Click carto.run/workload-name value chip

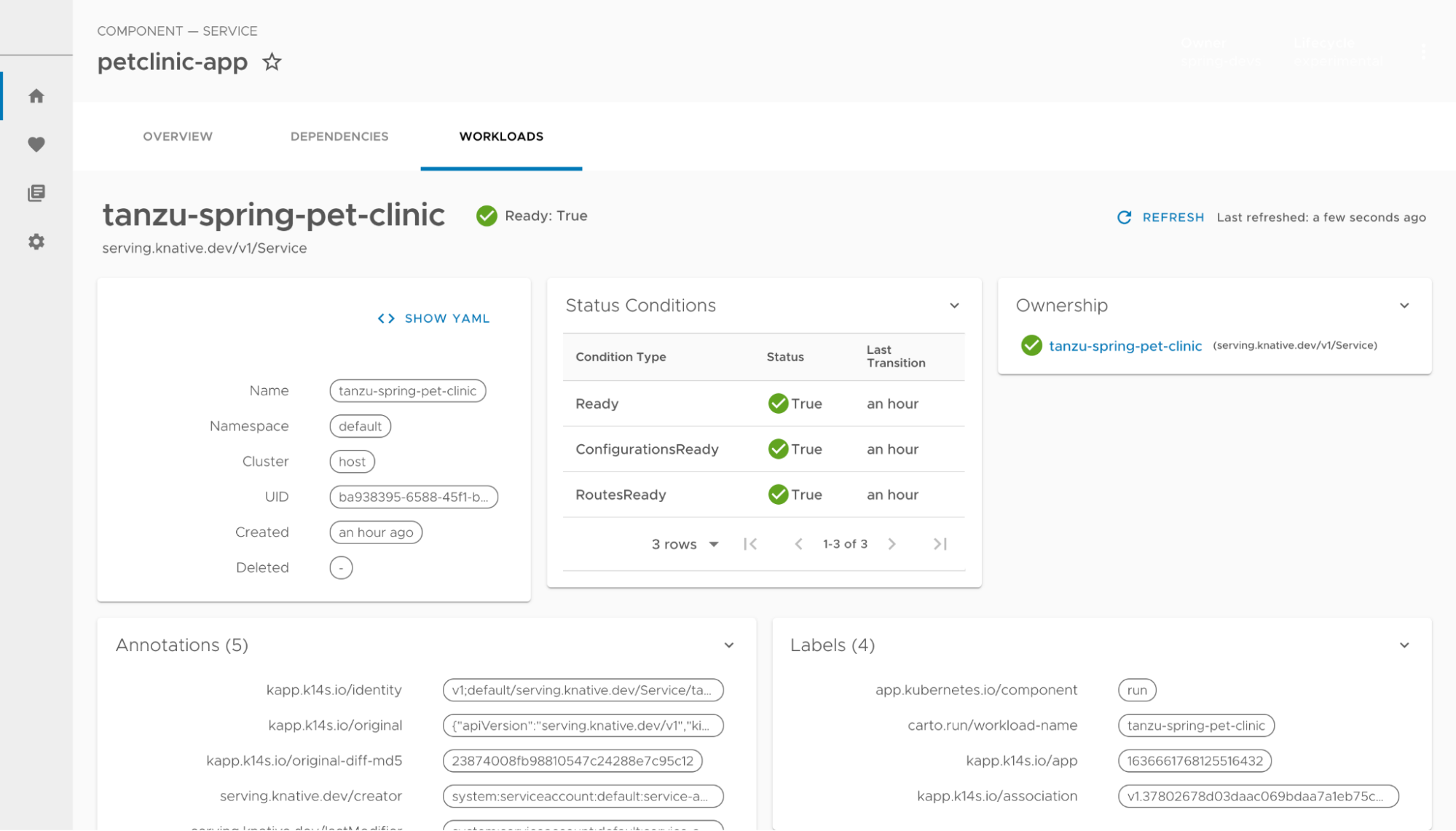click(1196, 725)
